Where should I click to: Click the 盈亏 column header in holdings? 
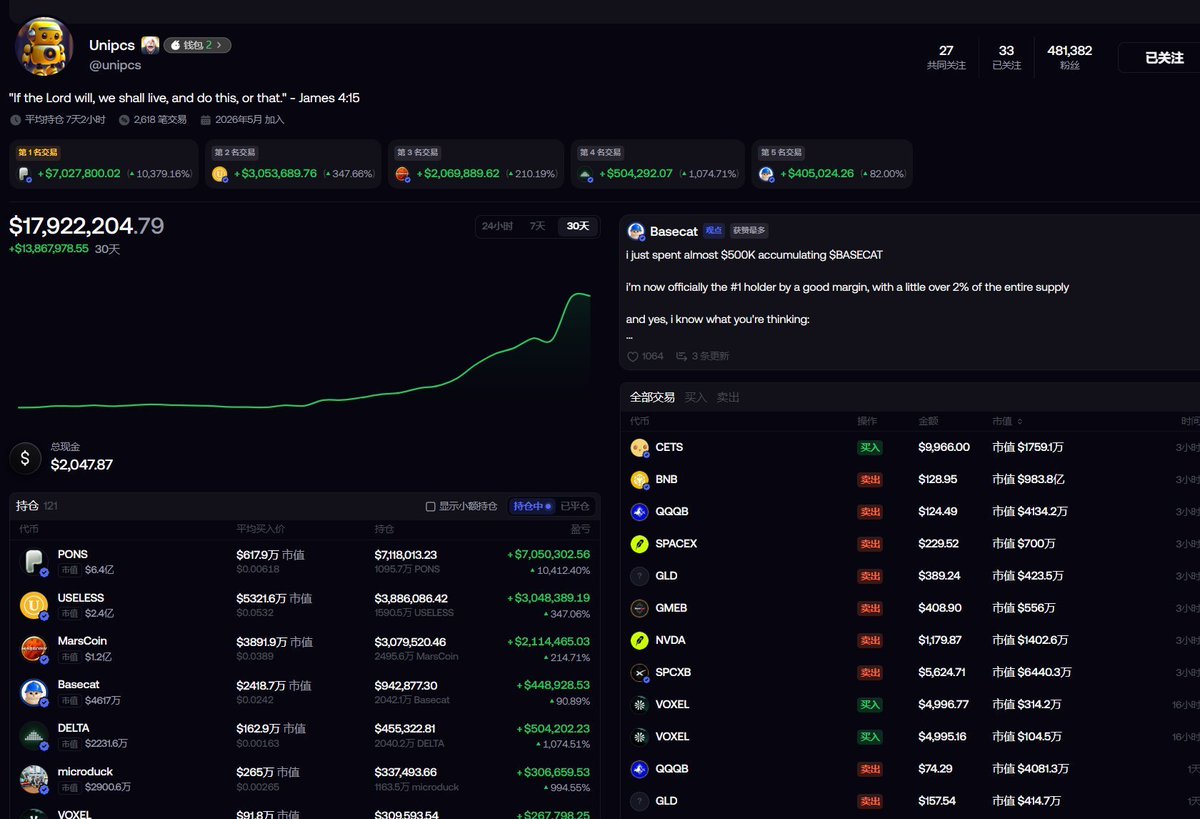580,528
